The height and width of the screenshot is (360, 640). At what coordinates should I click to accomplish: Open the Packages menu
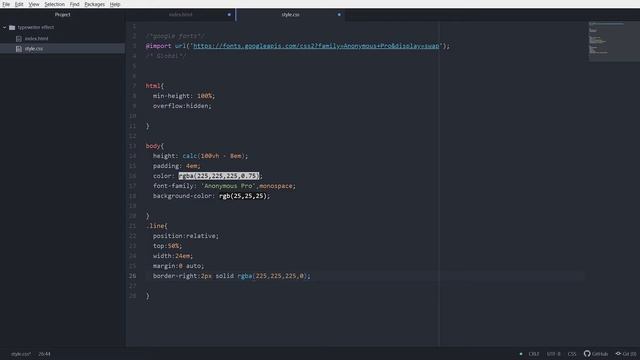[94, 4]
